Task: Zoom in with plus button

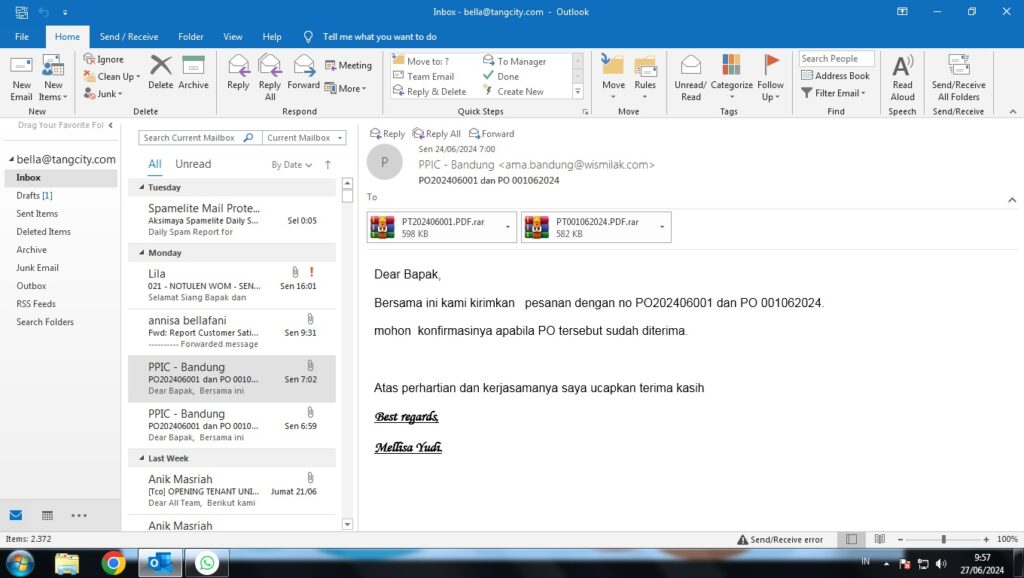Action: (x=986, y=539)
